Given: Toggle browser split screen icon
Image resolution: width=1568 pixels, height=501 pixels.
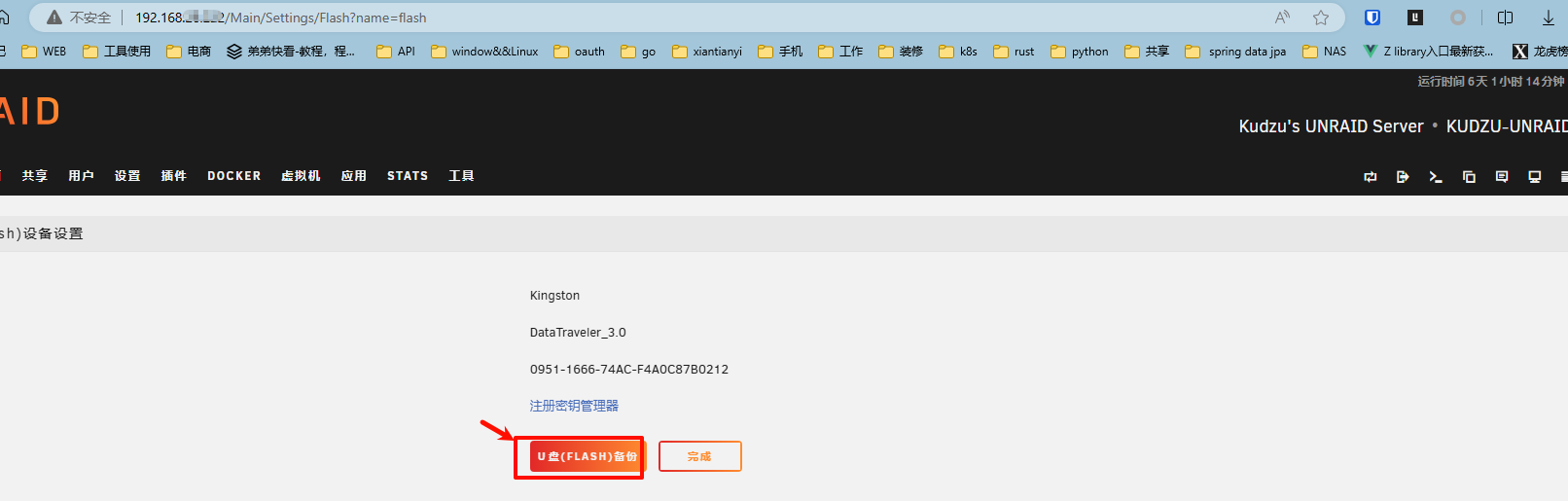Looking at the screenshot, I should click(1505, 18).
